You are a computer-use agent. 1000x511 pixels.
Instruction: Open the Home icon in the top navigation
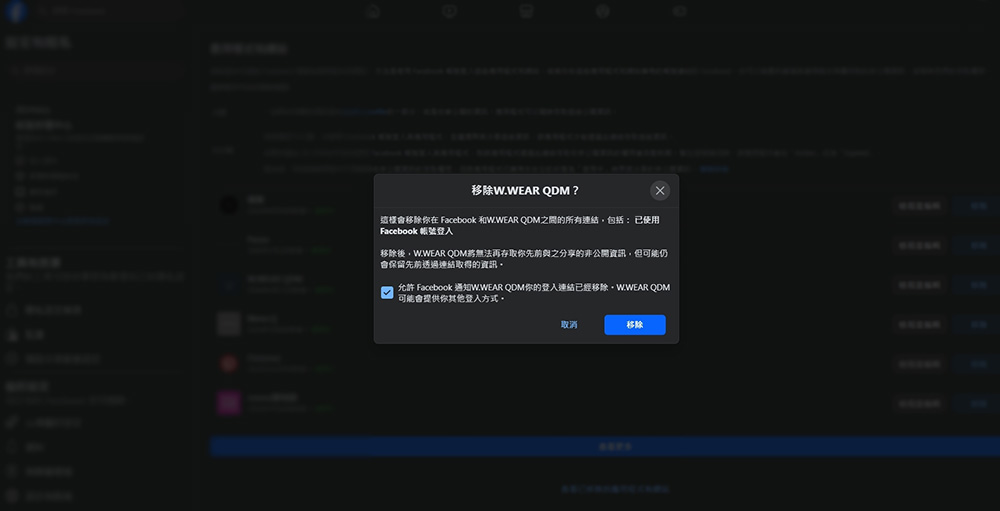(373, 12)
